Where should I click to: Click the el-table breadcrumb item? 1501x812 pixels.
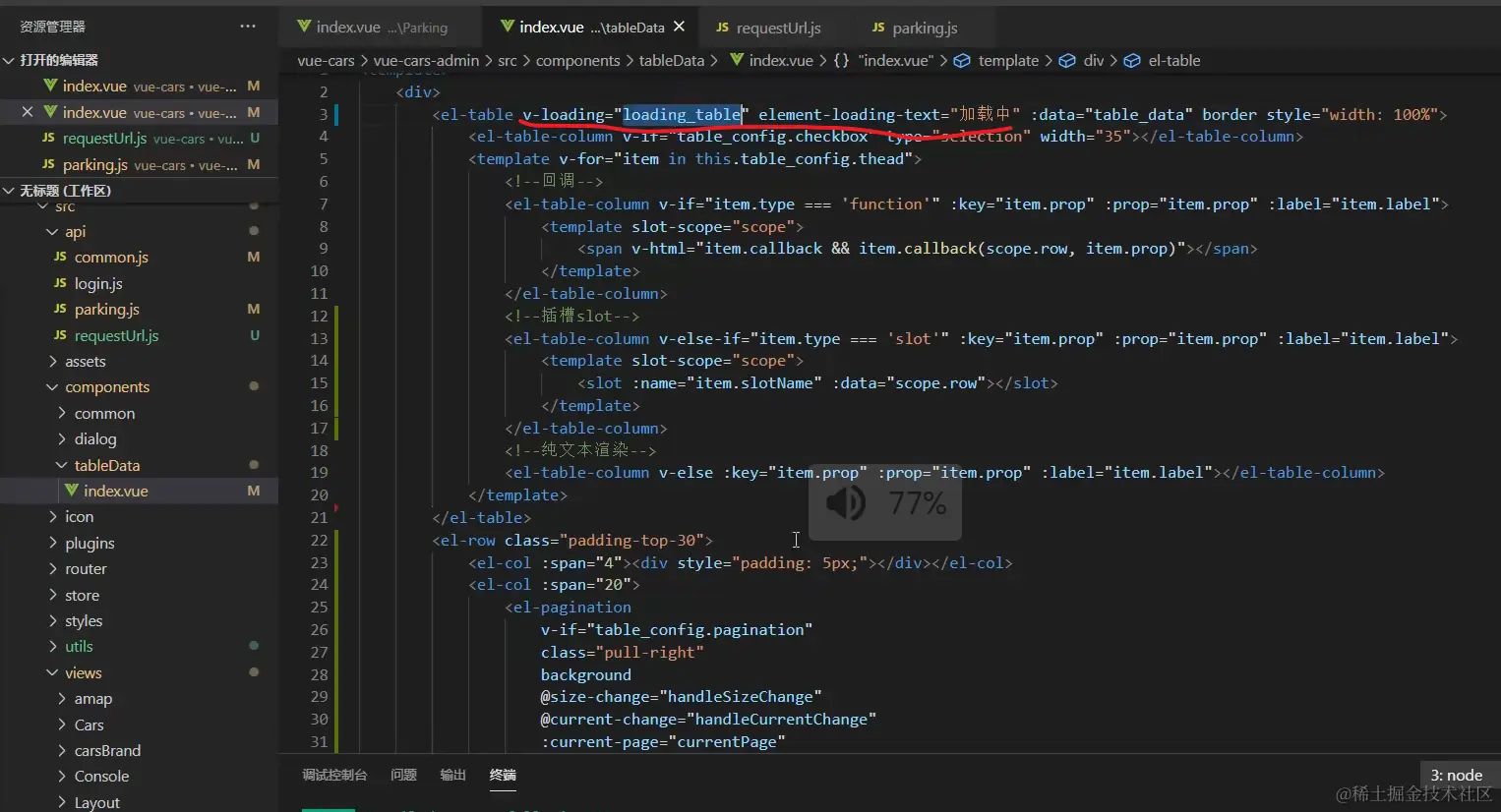click(1173, 61)
